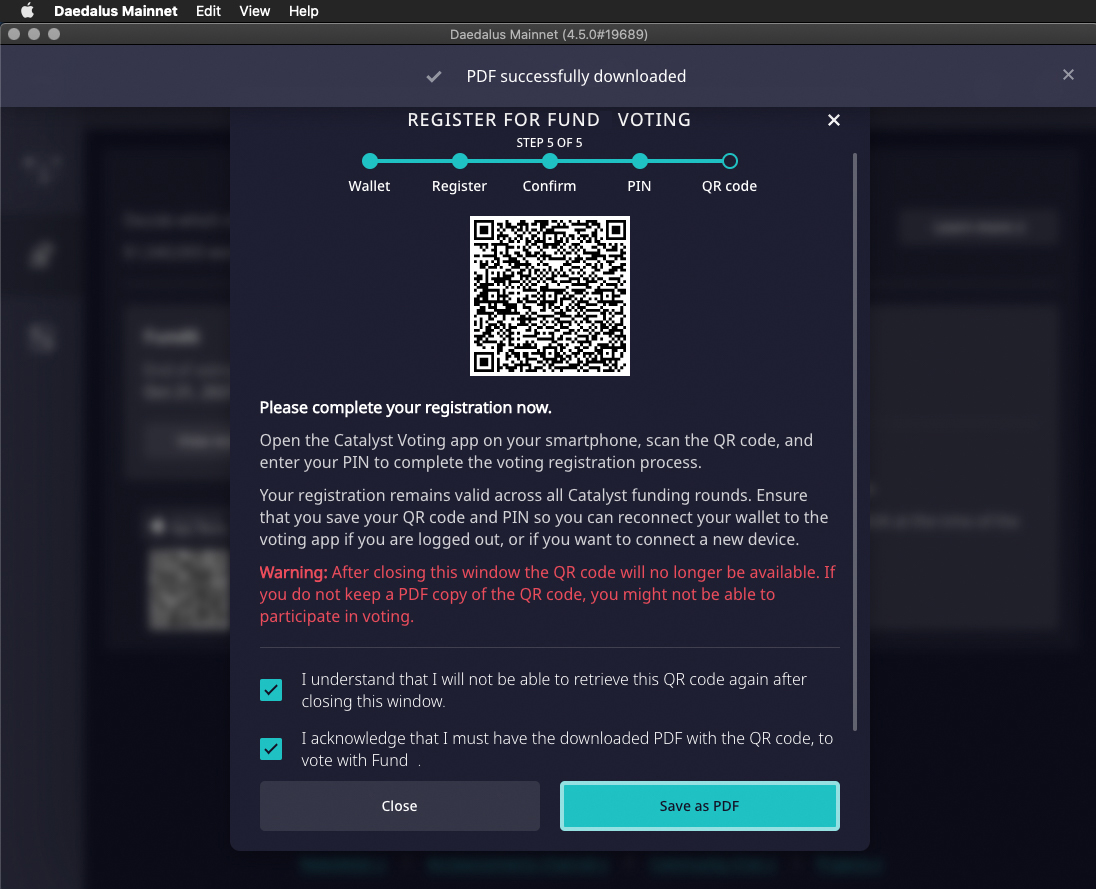The height and width of the screenshot is (889, 1096).
Task: Click the dialog's vertical scrollbar
Action: point(854,440)
